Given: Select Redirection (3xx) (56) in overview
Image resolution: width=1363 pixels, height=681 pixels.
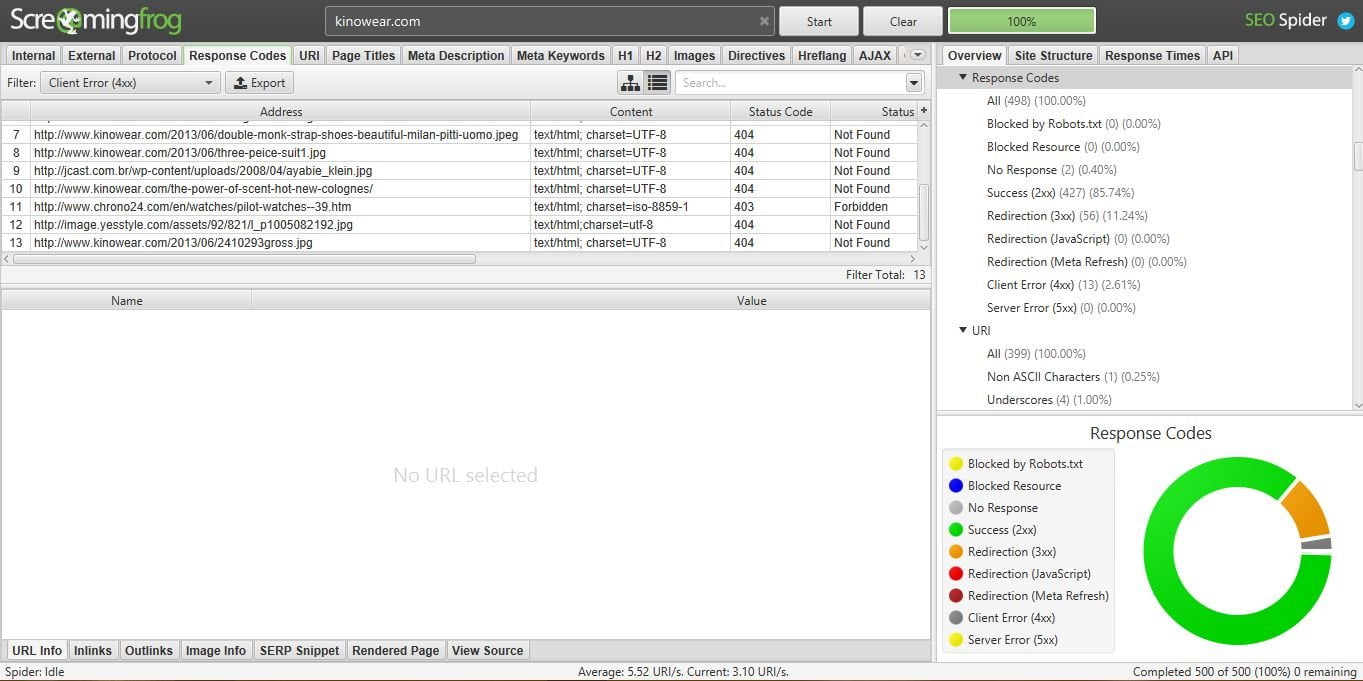Looking at the screenshot, I should click(x=1067, y=216).
